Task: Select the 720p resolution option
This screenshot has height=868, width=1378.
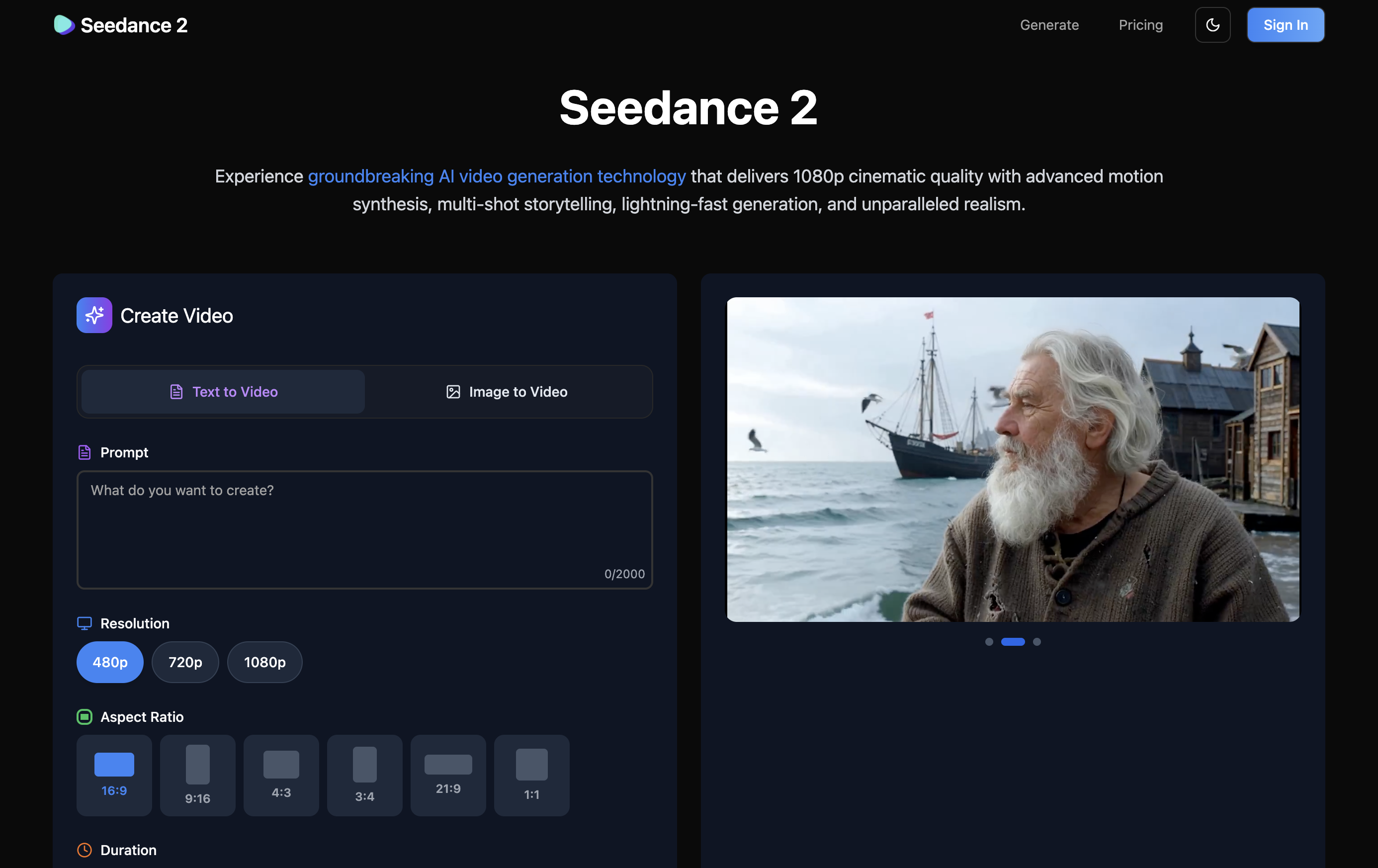Action: [x=185, y=662]
